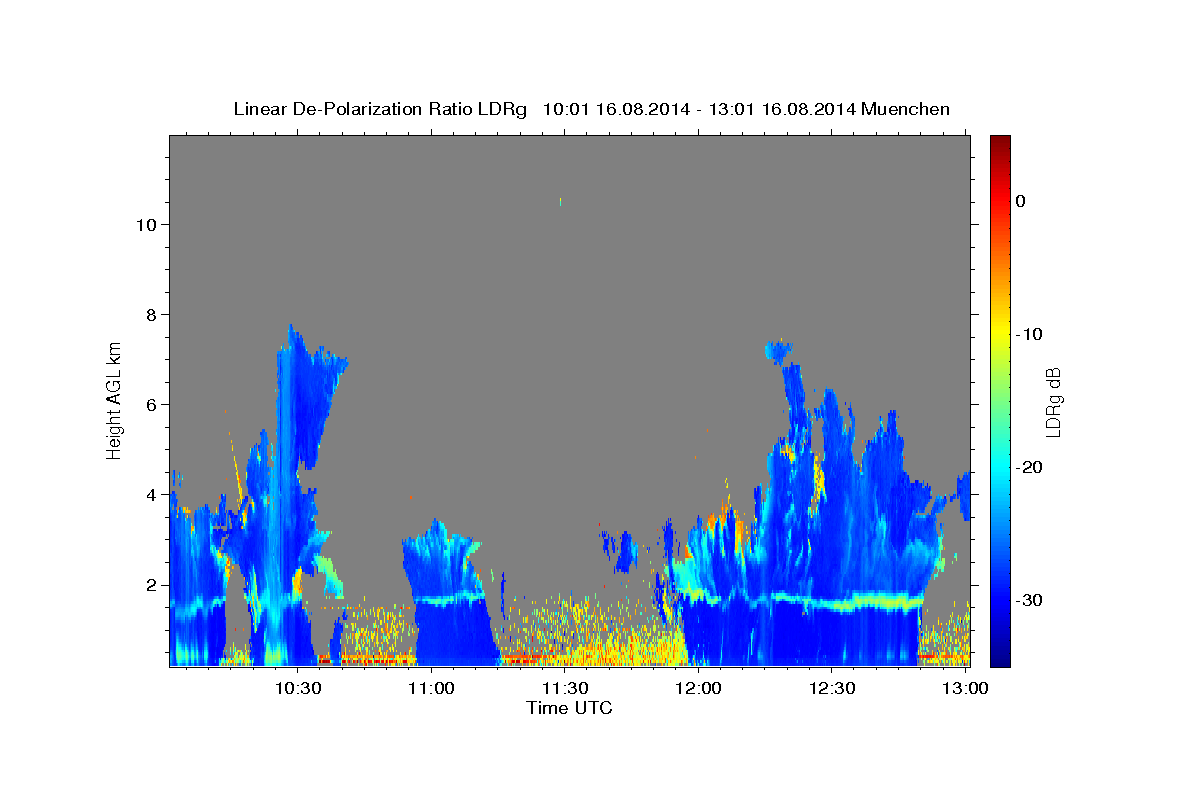Image resolution: width=1200 pixels, height=800 pixels.
Task: Click the 13:00 time tick label
Action: (x=965, y=688)
